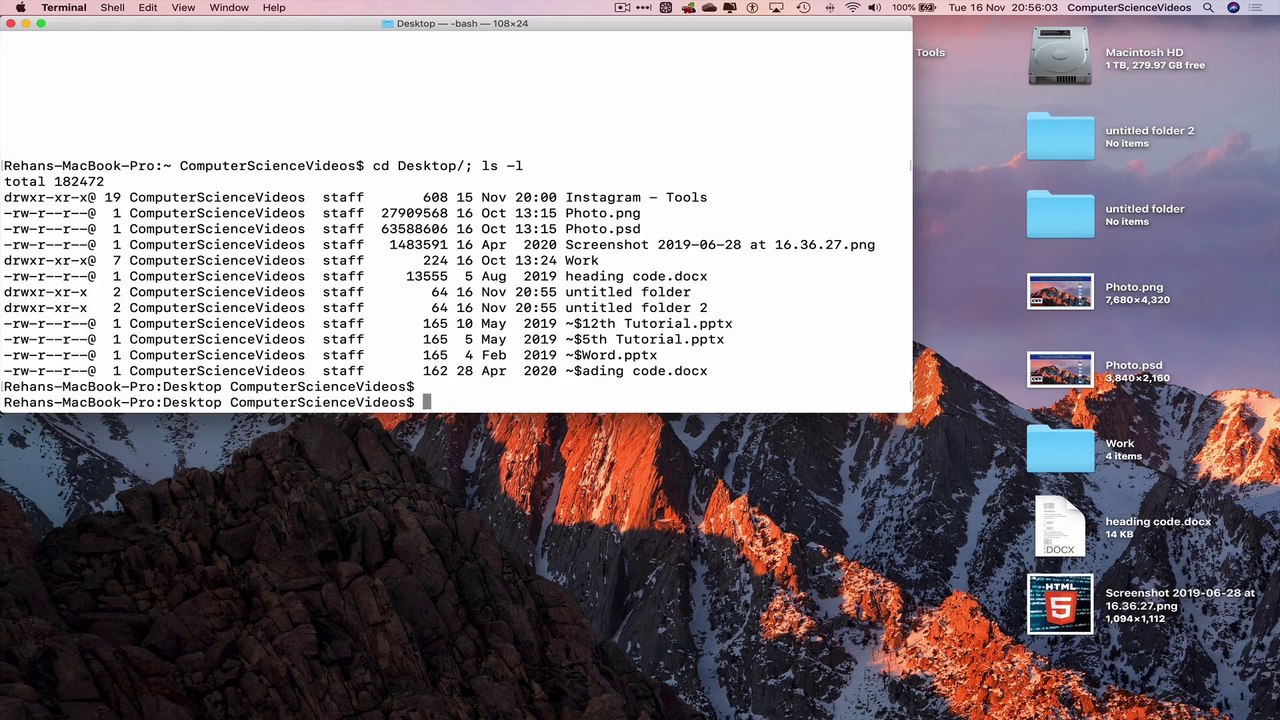Click the battery status indicator
The image size is (1280, 720).
tap(915, 7)
